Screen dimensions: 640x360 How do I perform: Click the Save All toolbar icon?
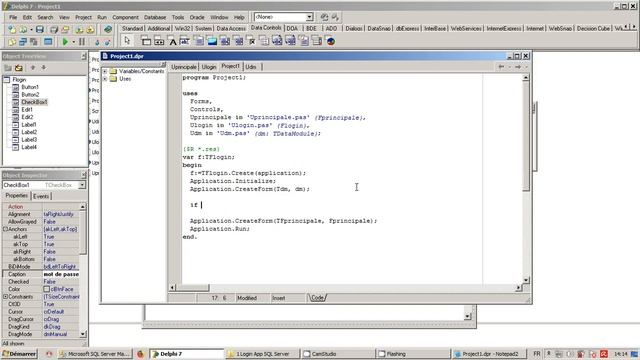[53, 29]
